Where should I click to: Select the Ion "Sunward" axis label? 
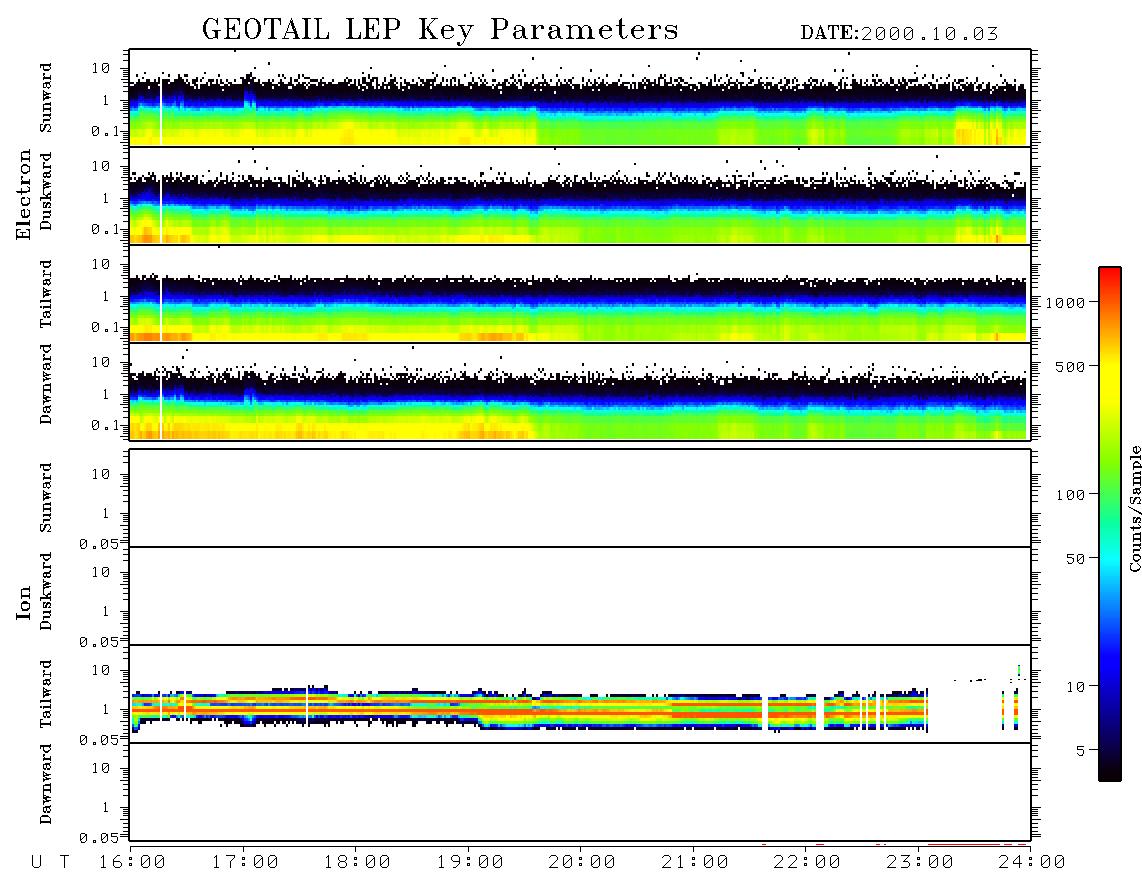46,498
